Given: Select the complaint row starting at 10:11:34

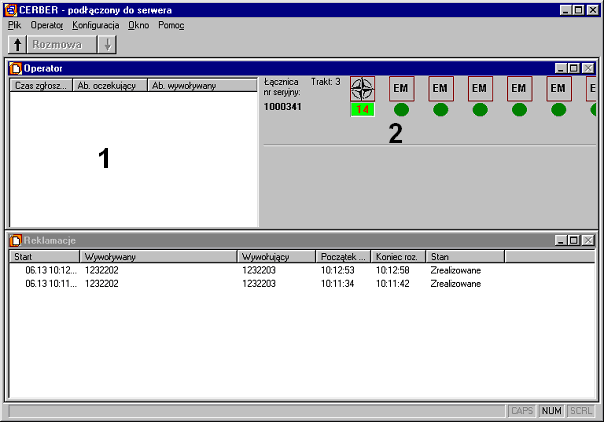Looking at the screenshot, I should coord(250,283).
